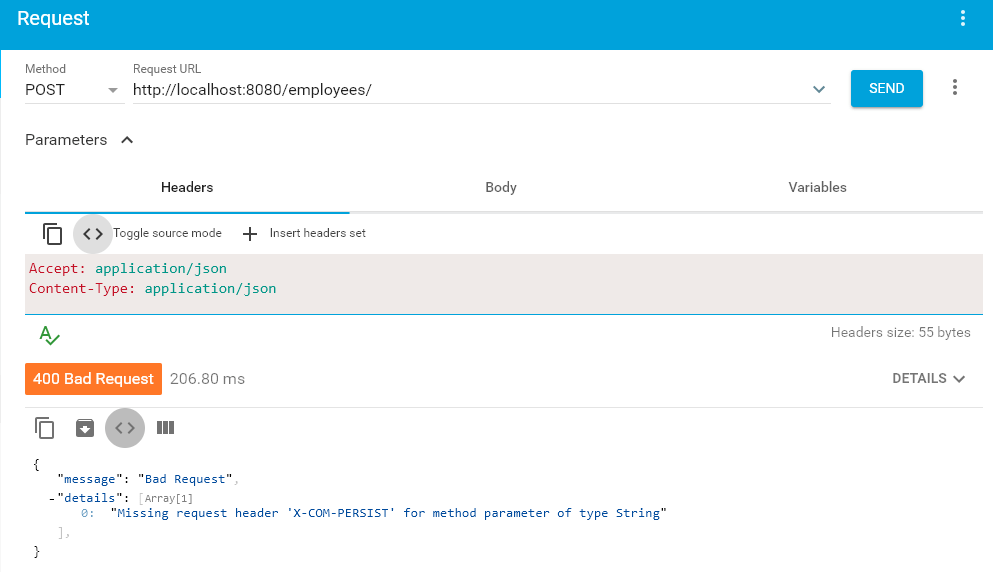This screenshot has height=572, width=993.
Task: Switch to the Body tab
Action: click(501, 187)
